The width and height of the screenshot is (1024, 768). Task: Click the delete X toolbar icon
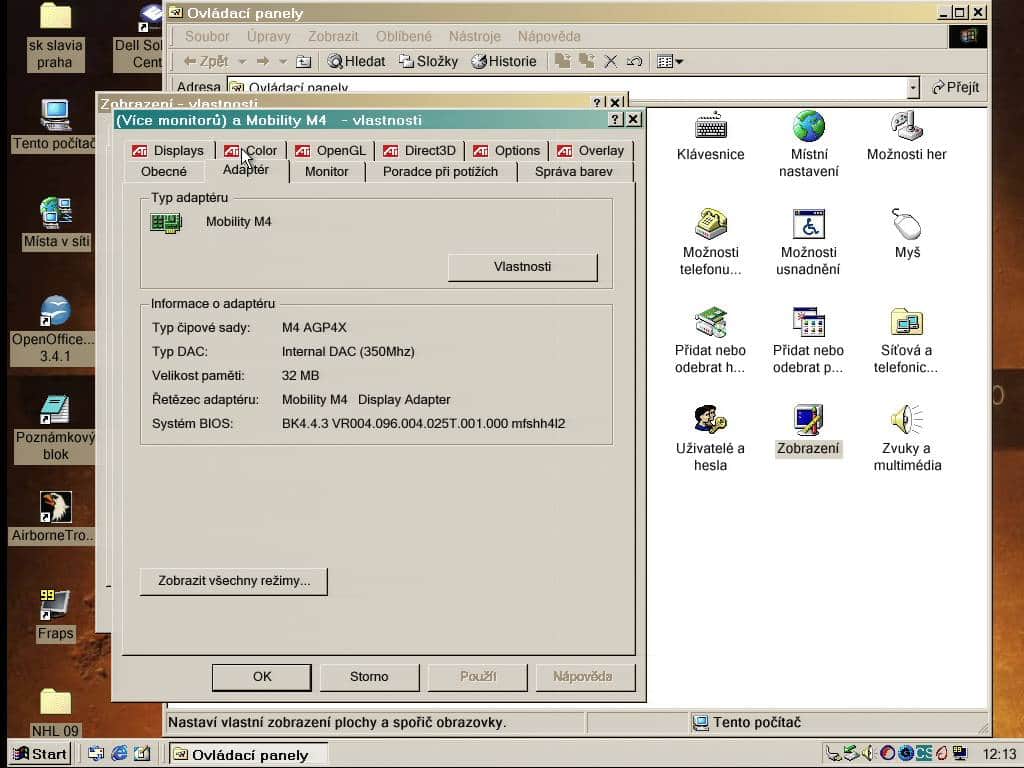(x=611, y=61)
